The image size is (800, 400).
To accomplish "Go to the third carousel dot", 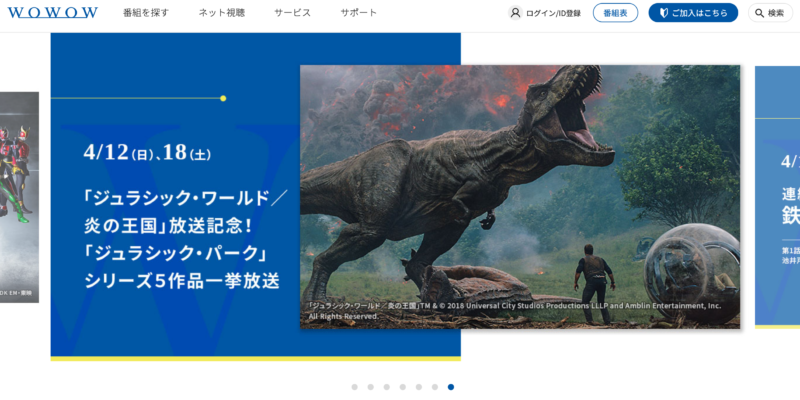I will tap(387, 387).
